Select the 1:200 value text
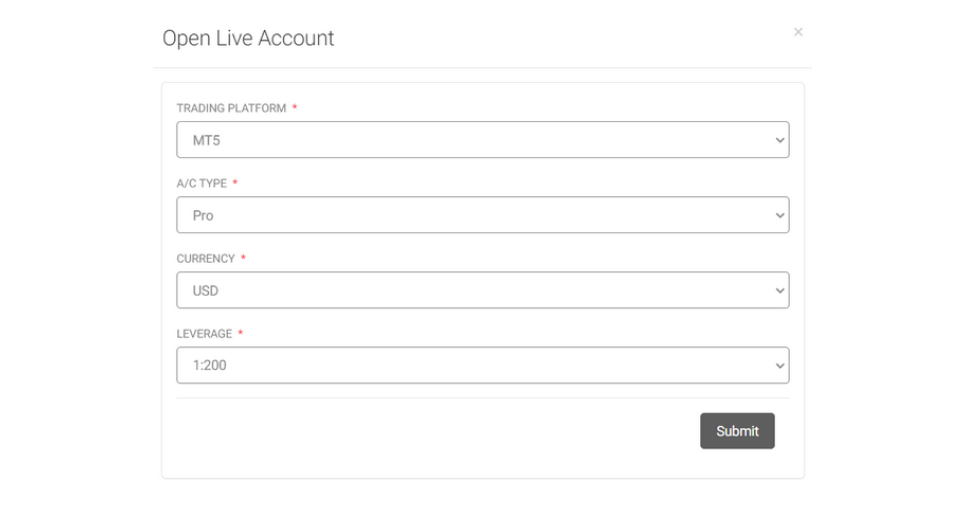Image resolution: width=964 pixels, height=528 pixels. click(209, 365)
